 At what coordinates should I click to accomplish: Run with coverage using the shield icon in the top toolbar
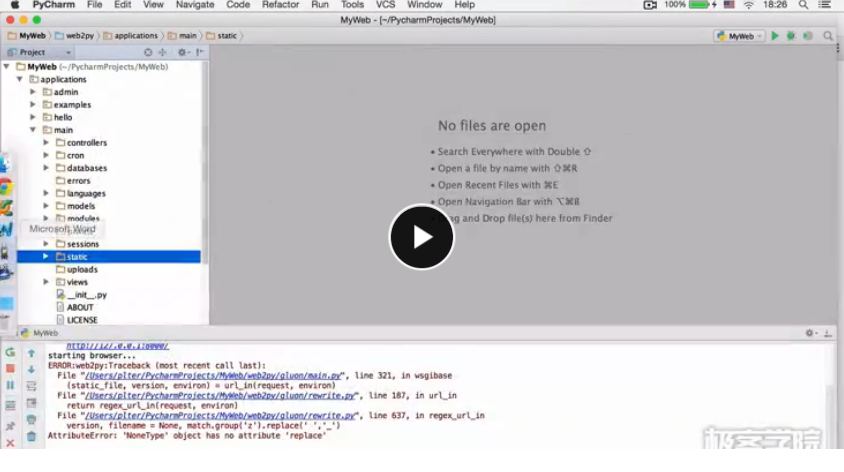coord(807,36)
